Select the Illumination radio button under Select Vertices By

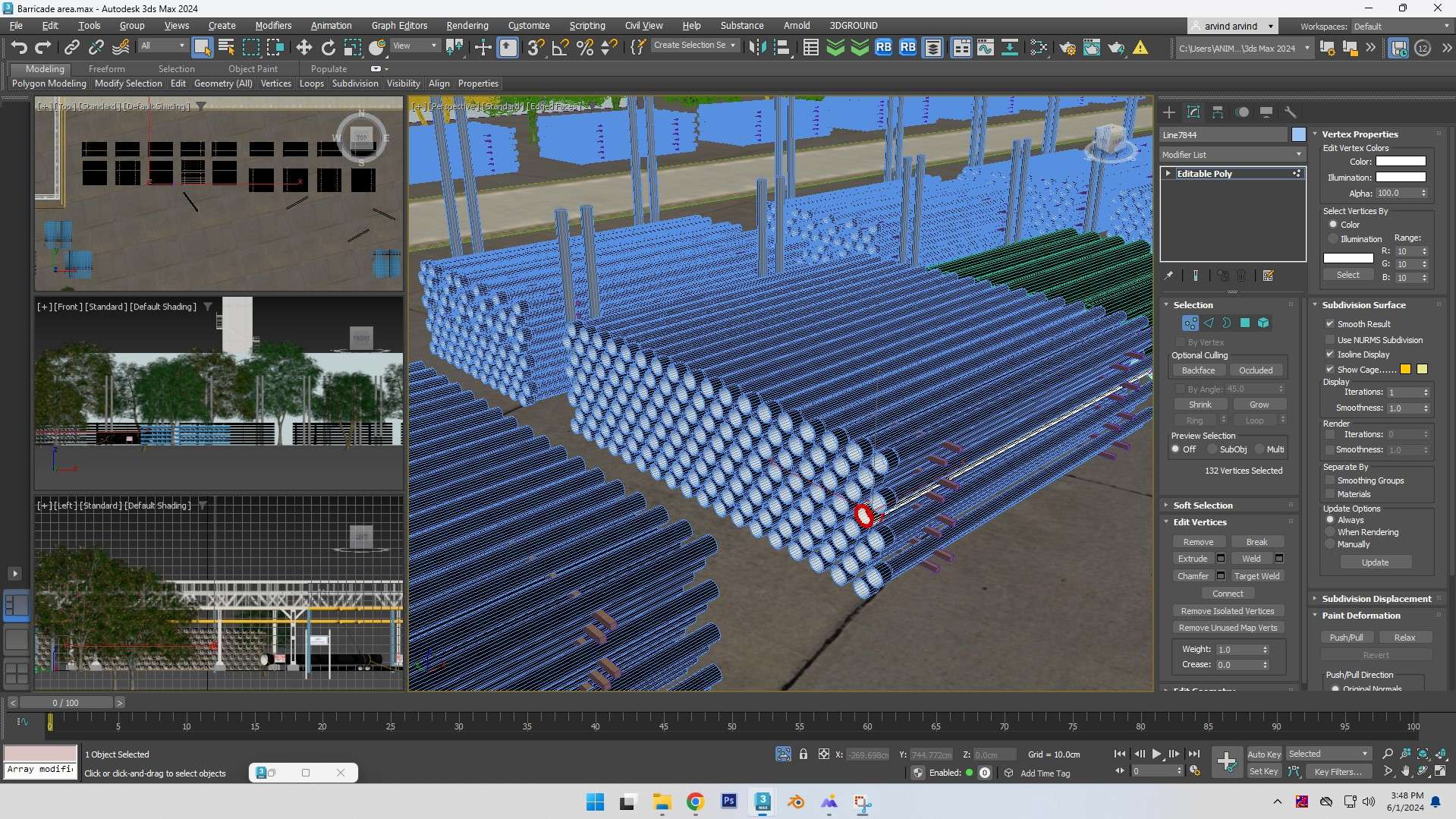[x=1333, y=238]
